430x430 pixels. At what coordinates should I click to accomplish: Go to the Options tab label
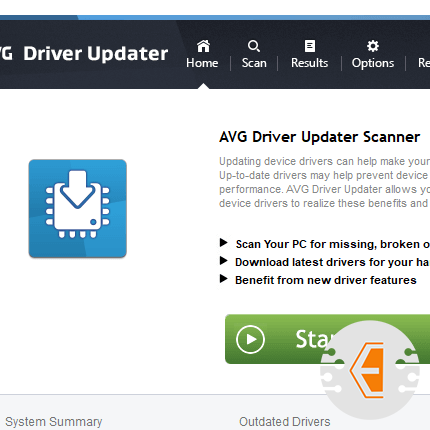[x=373, y=63]
